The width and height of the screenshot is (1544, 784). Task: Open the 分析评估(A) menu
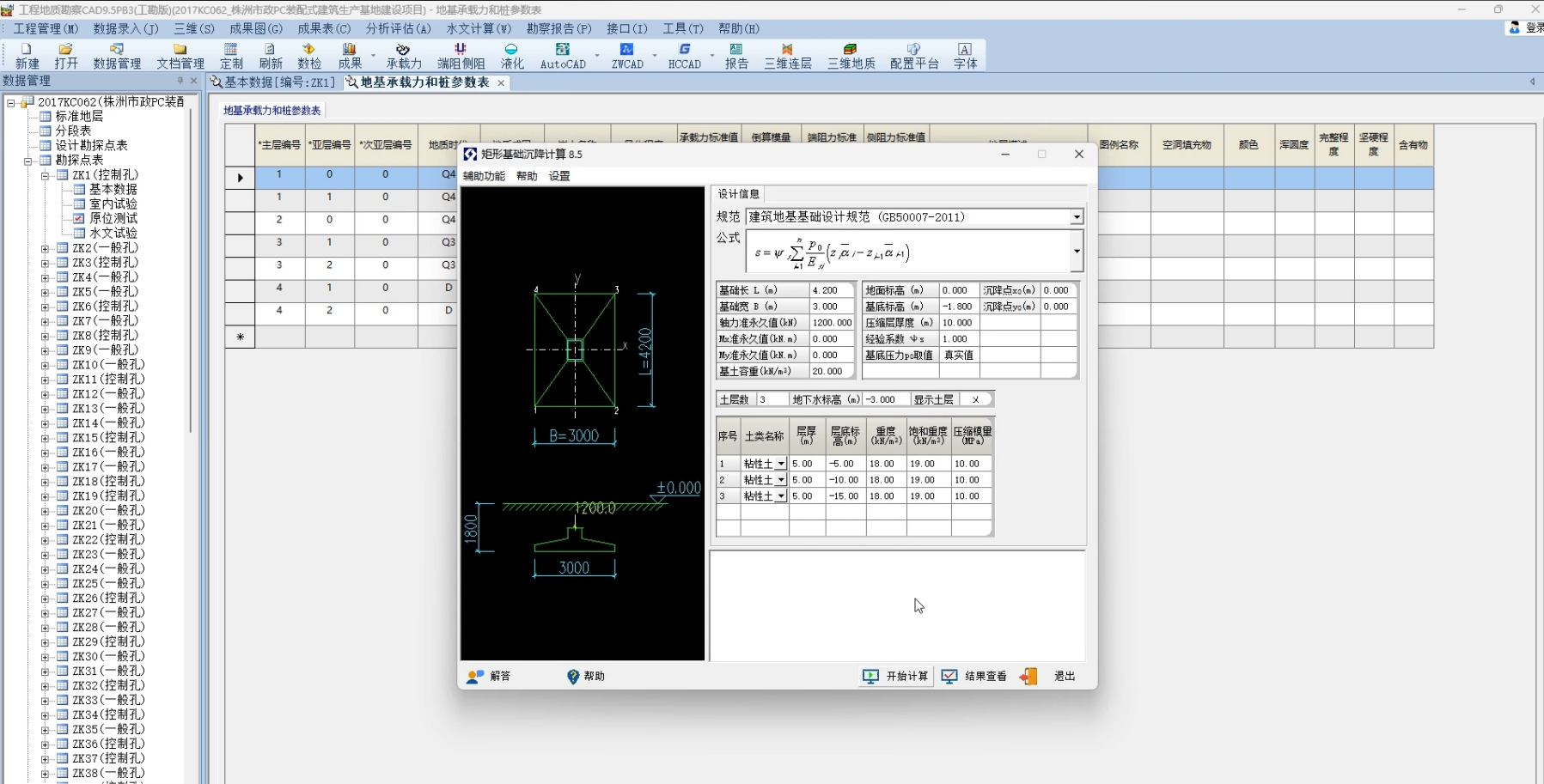398,28
